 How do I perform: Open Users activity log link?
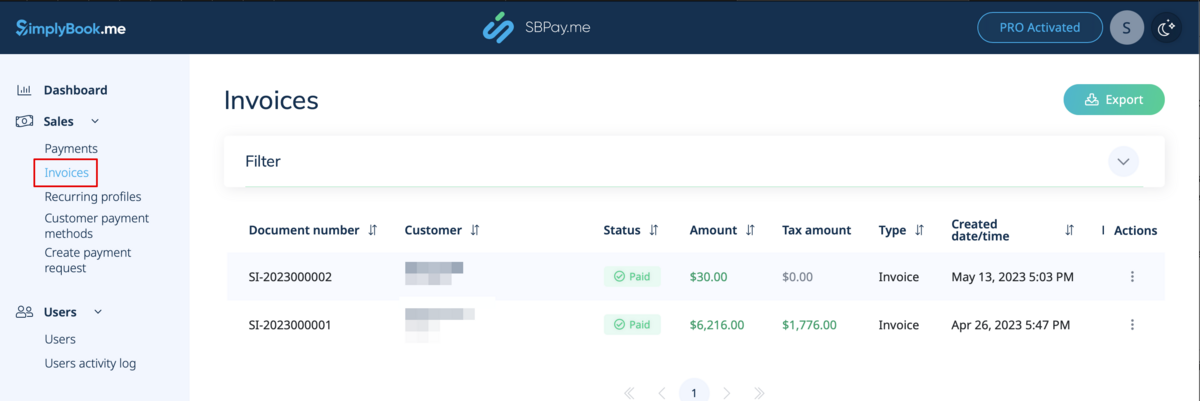90,363
